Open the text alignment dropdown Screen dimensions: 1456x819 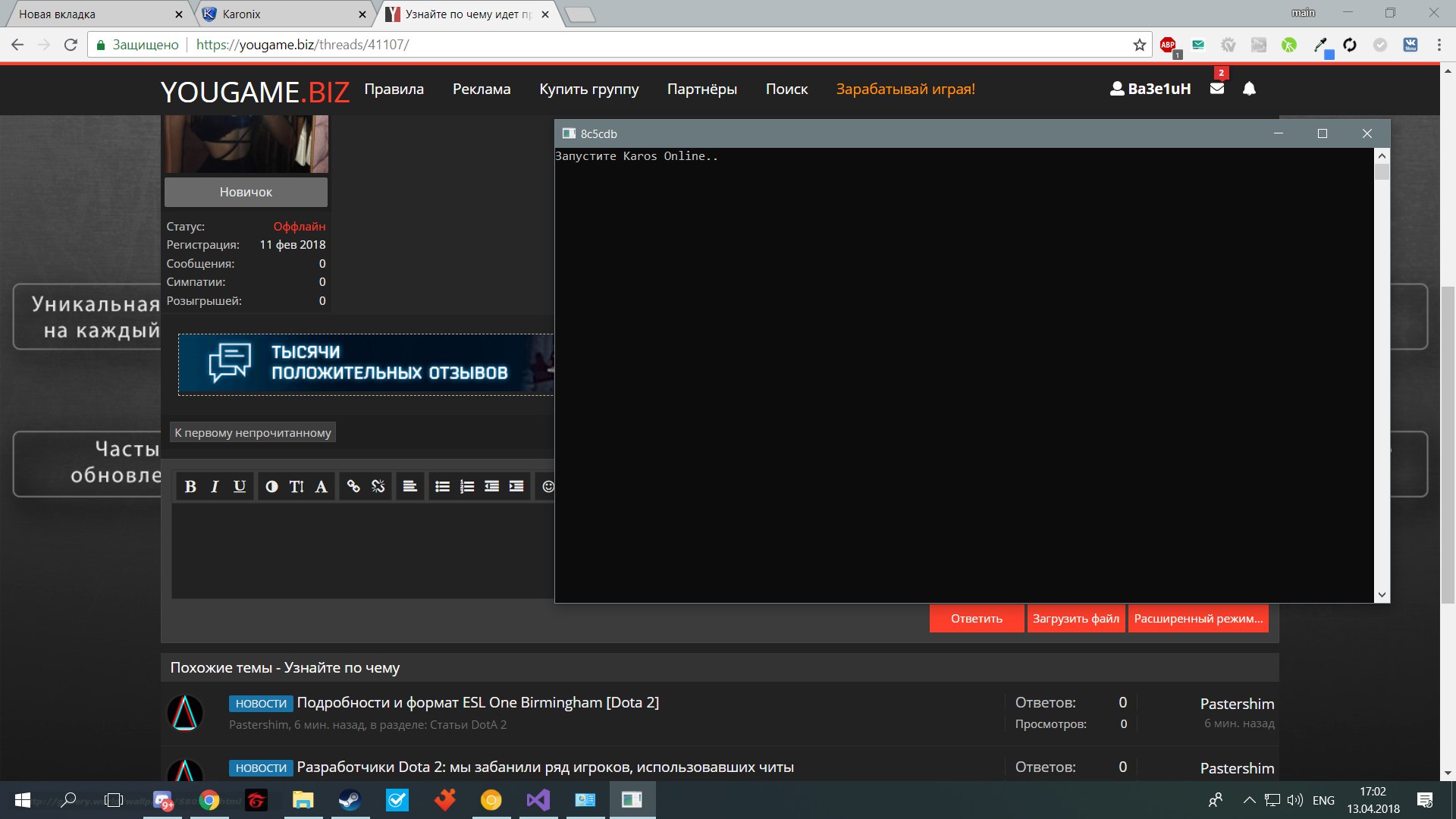point(409,487)
